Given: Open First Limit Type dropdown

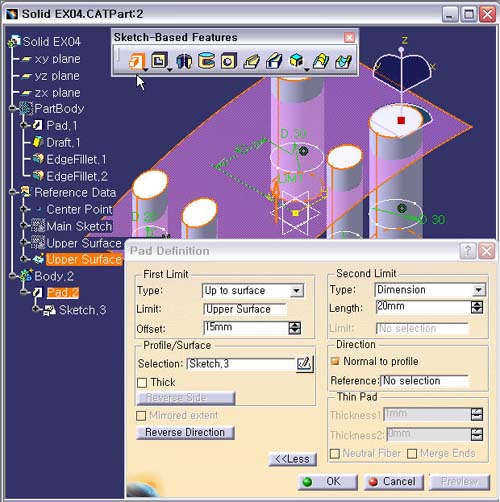Looking at the screenshot, I should coord(296,291).
